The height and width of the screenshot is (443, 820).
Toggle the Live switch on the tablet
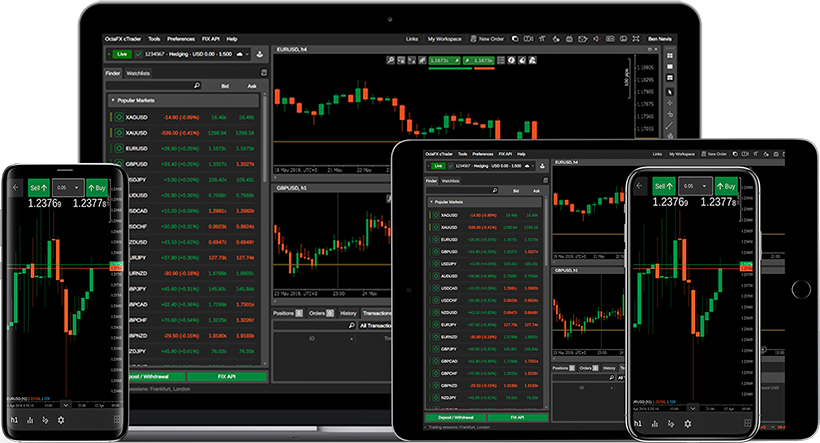click(437, 166)
